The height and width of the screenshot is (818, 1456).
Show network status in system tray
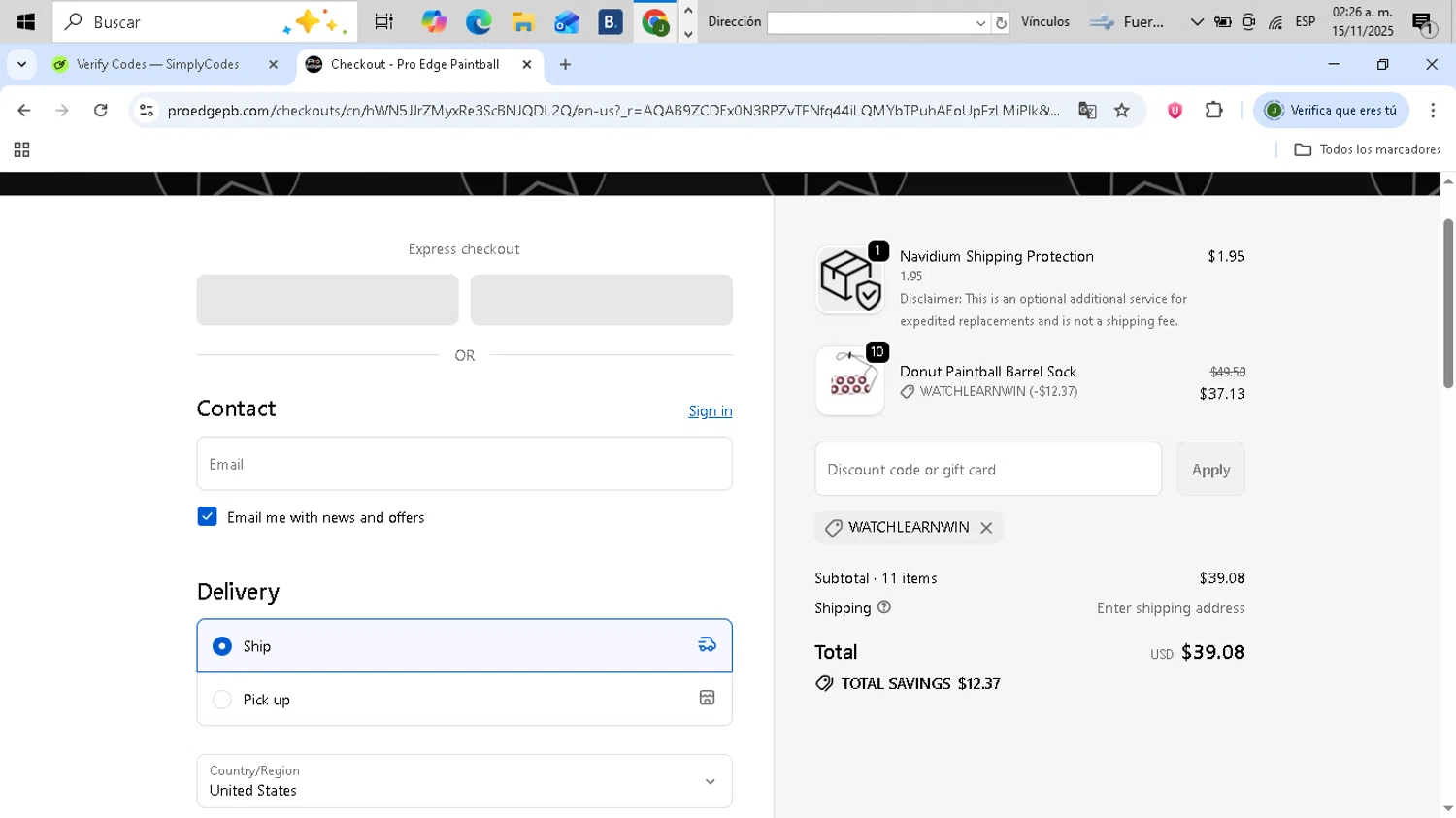click(1275, 22)
